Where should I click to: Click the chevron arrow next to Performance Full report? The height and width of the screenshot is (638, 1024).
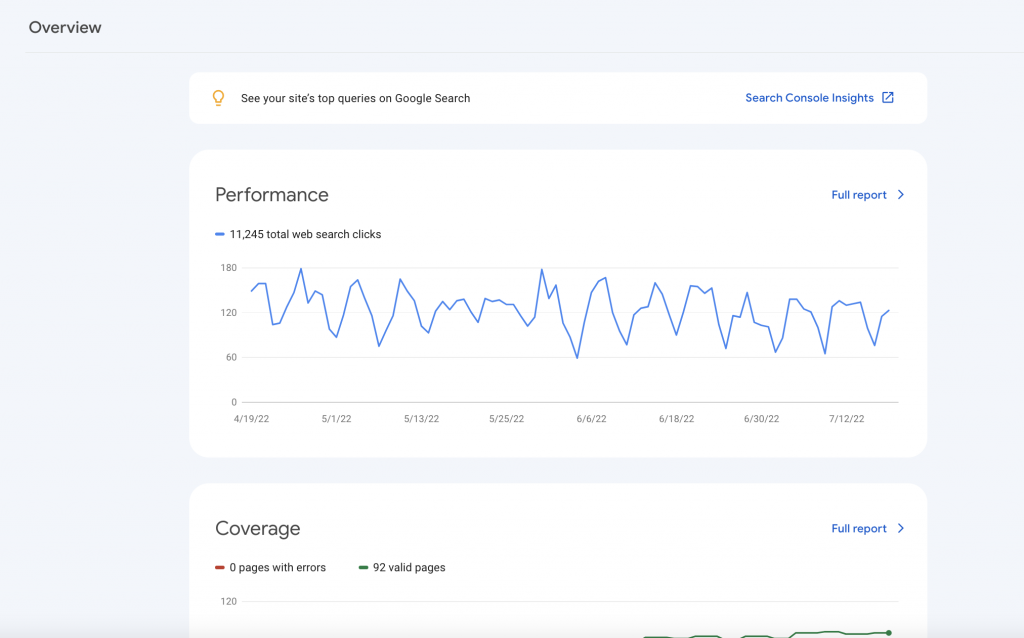tap(901, 195)
